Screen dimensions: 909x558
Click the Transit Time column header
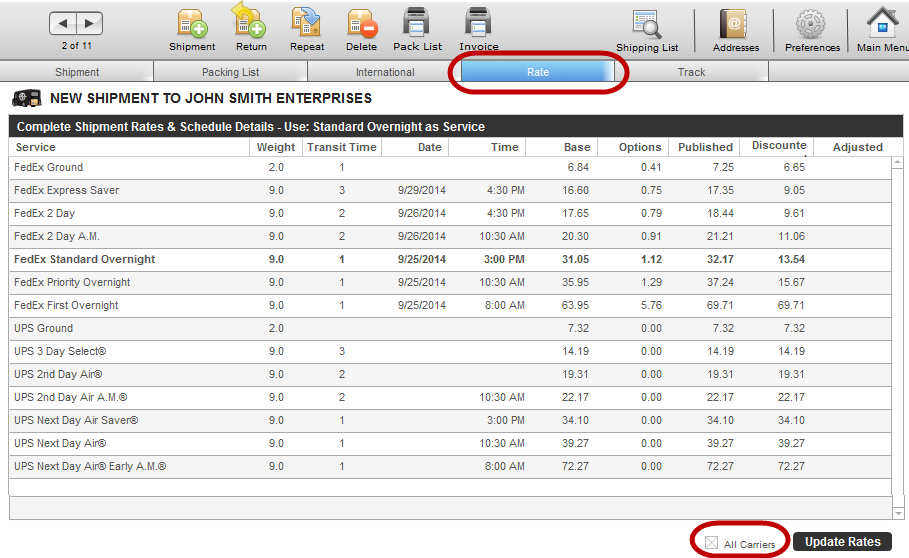pos(341,147)
